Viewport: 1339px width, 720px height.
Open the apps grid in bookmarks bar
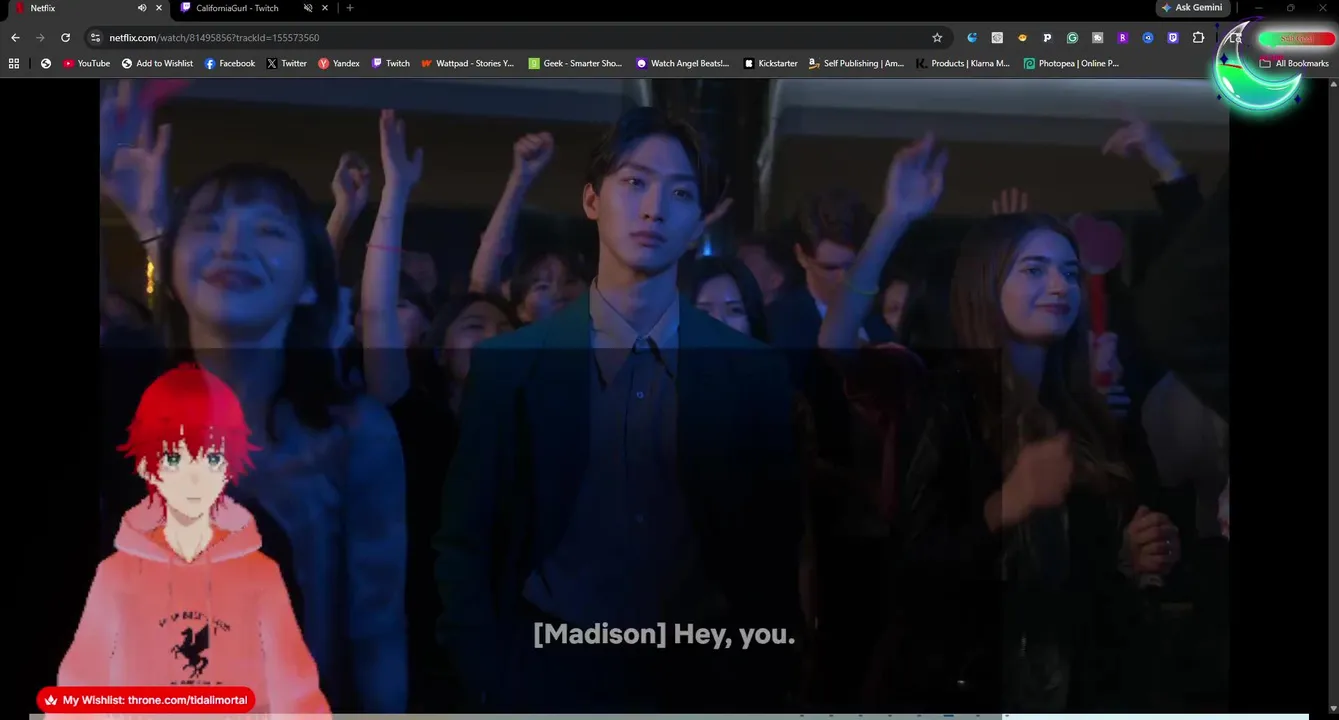[x=14, y=63]
